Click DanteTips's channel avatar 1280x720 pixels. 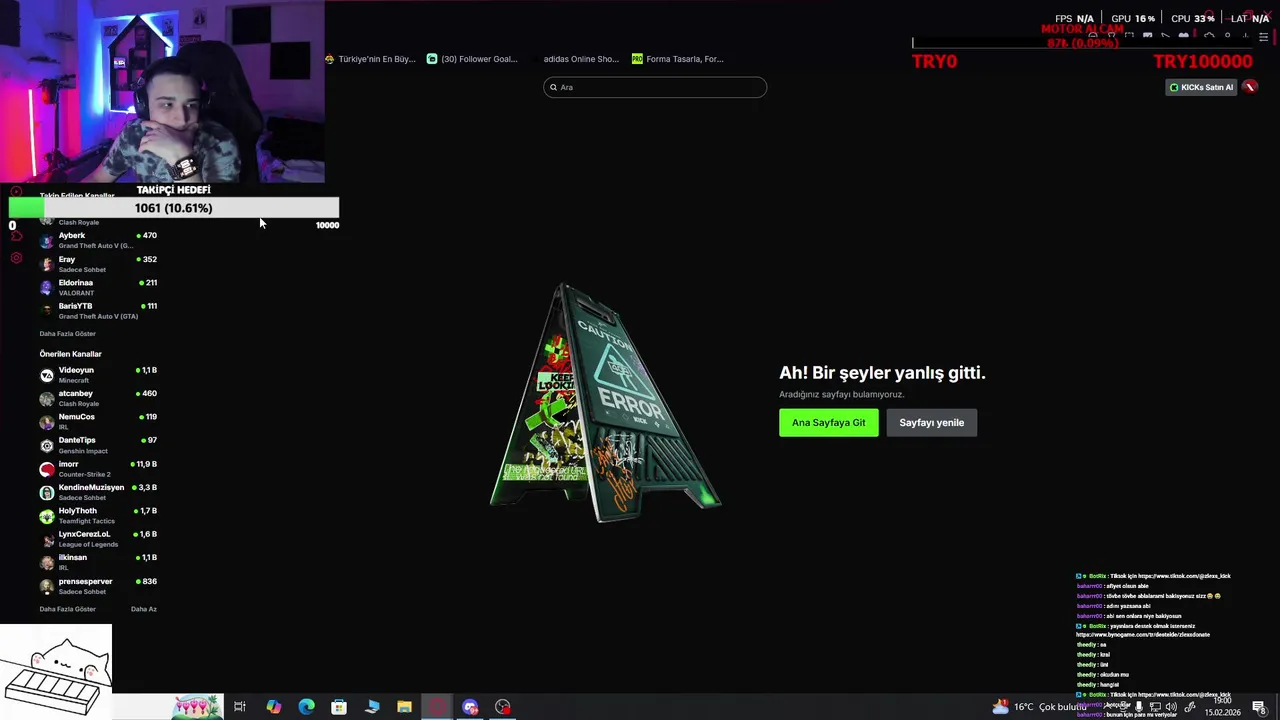click(x=46, y=445)
